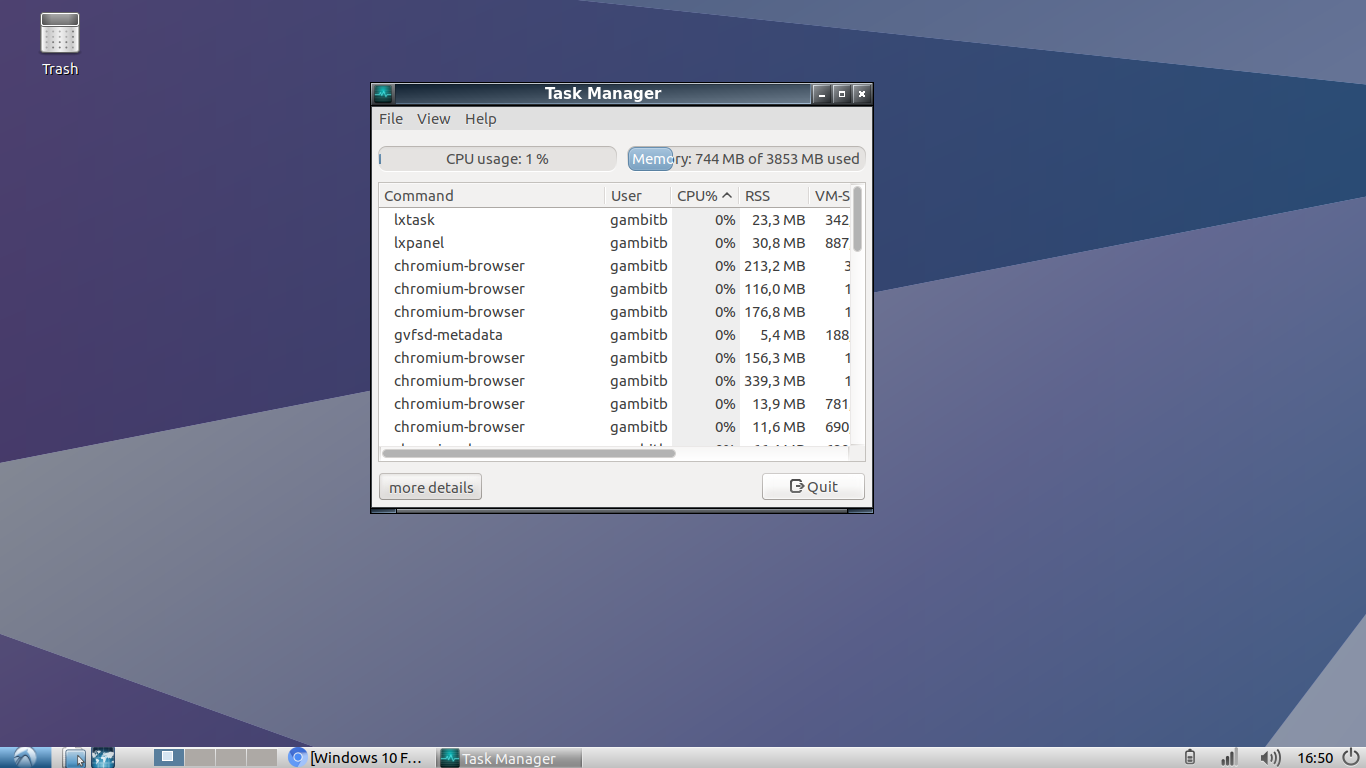
Task: Click the 16:50 clock in the panel
Action: [1315, 757]
